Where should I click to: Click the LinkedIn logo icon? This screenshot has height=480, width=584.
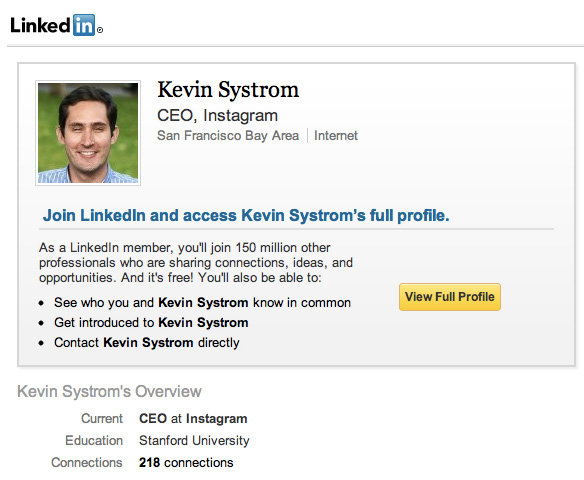click(x=57, y=25)
